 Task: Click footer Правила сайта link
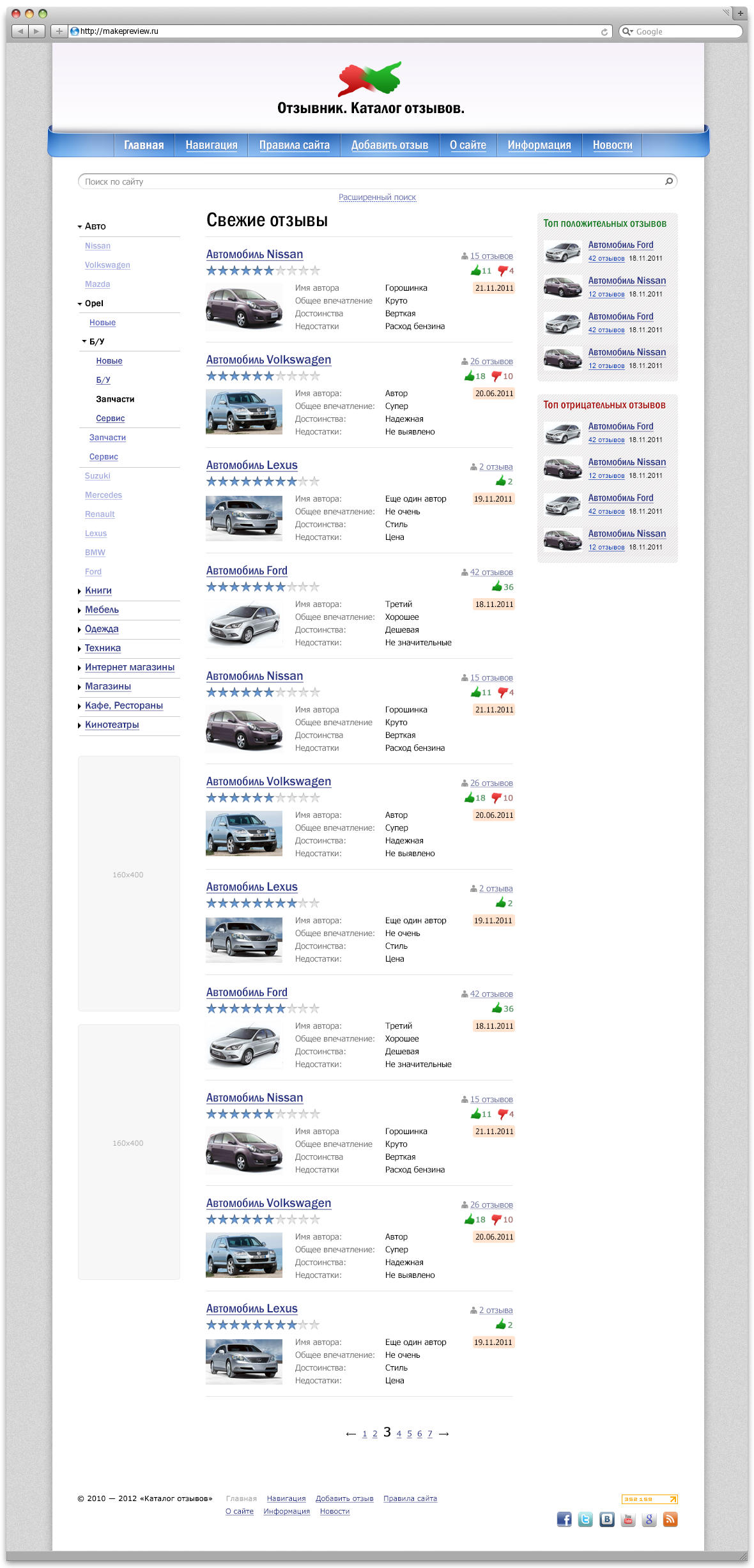tap(410, 1498)
